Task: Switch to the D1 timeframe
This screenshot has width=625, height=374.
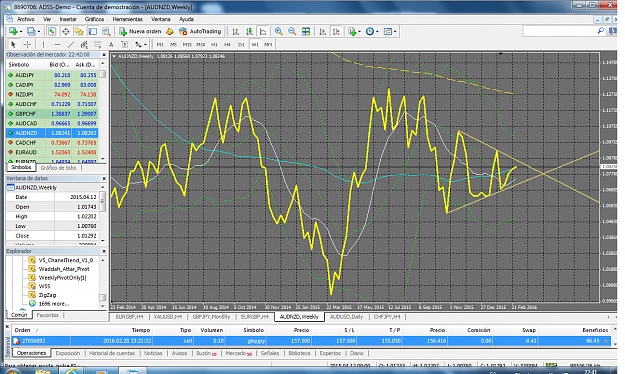Action: 241,44
